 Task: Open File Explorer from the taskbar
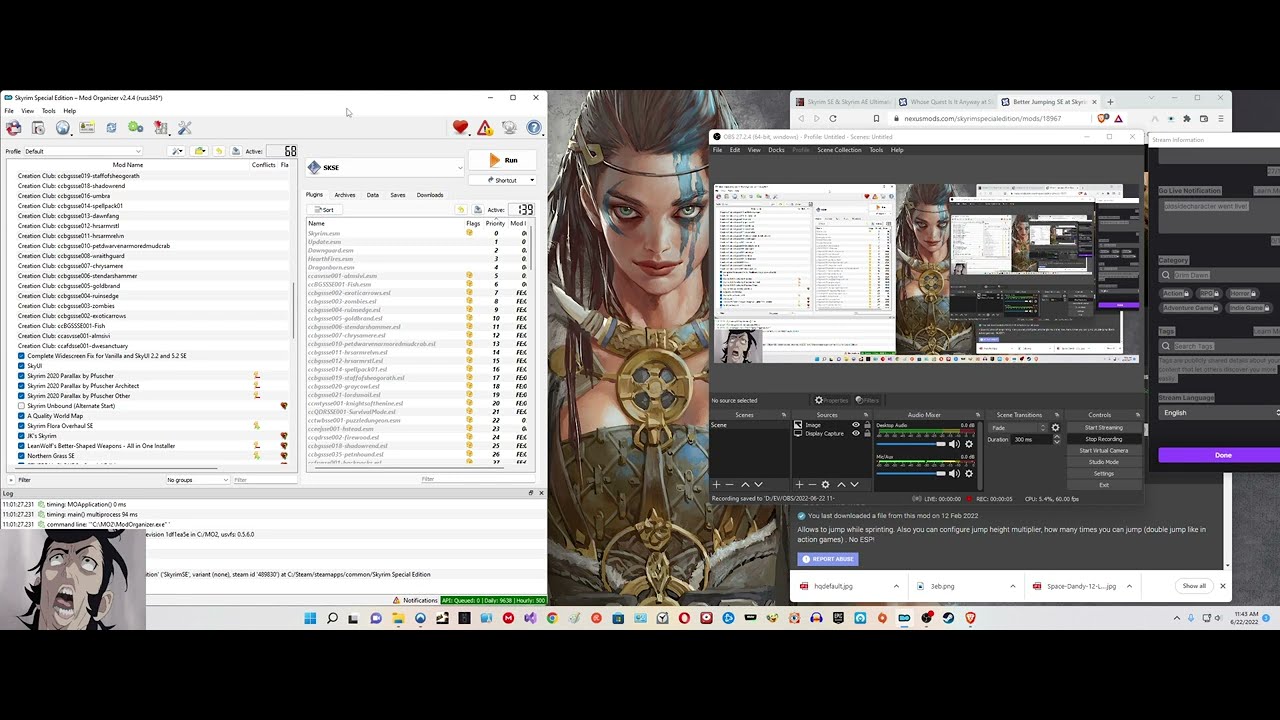coord(398,618)
